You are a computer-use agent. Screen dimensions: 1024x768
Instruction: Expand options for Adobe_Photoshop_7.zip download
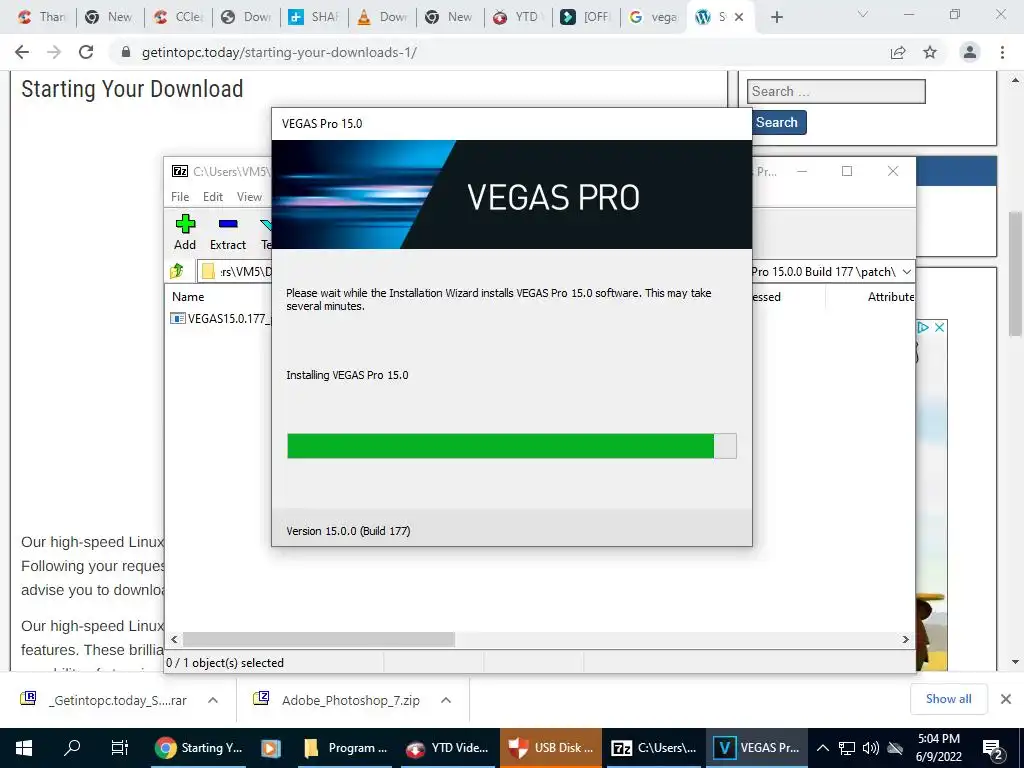click(446, 700)
